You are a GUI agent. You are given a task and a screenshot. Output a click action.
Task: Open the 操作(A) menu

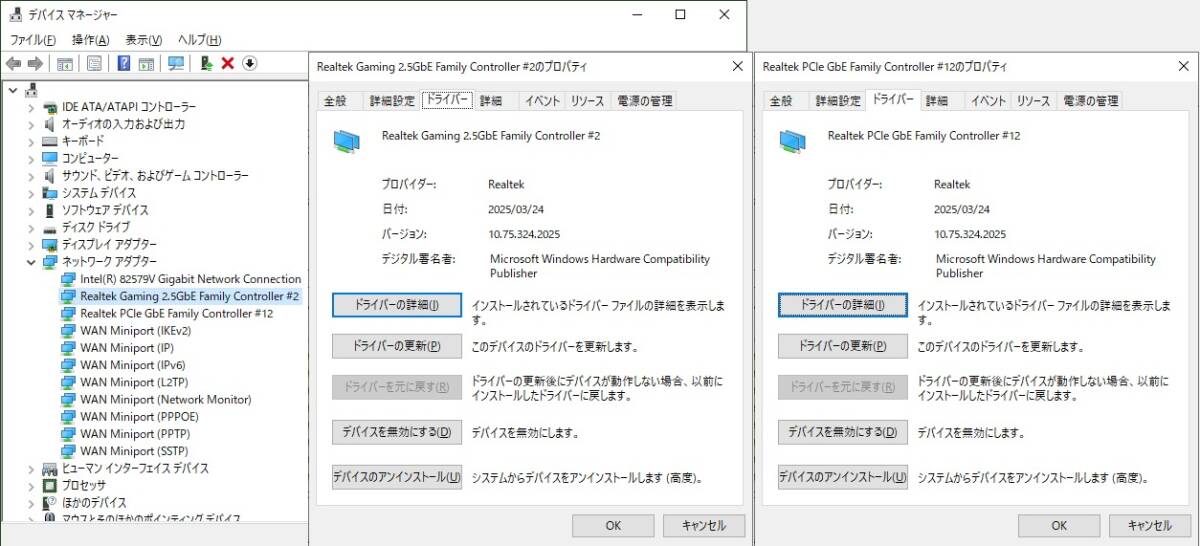90,40
